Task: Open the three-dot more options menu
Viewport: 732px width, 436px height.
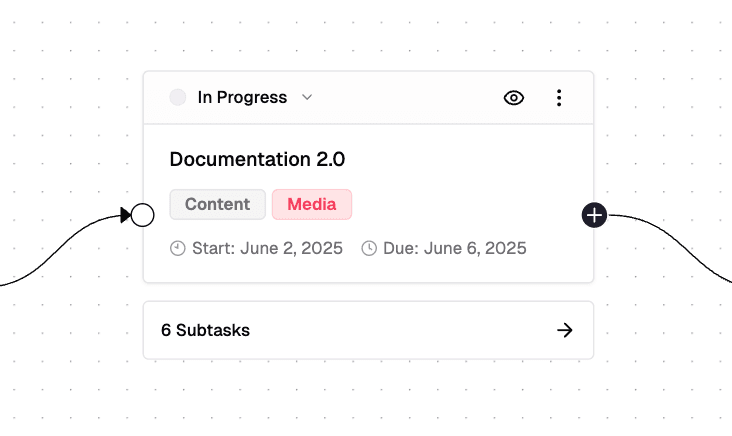Action: click(x=559, y=98)
